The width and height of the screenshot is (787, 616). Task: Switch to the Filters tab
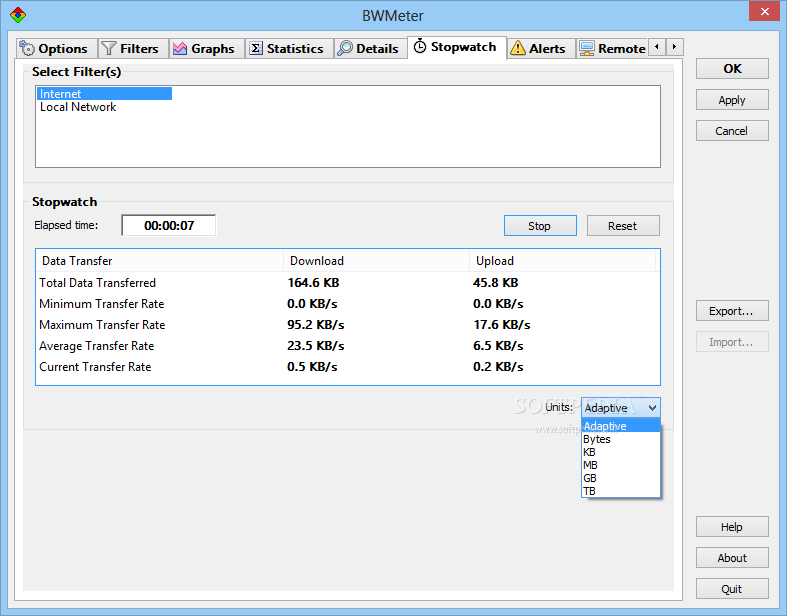coord(134,49)
